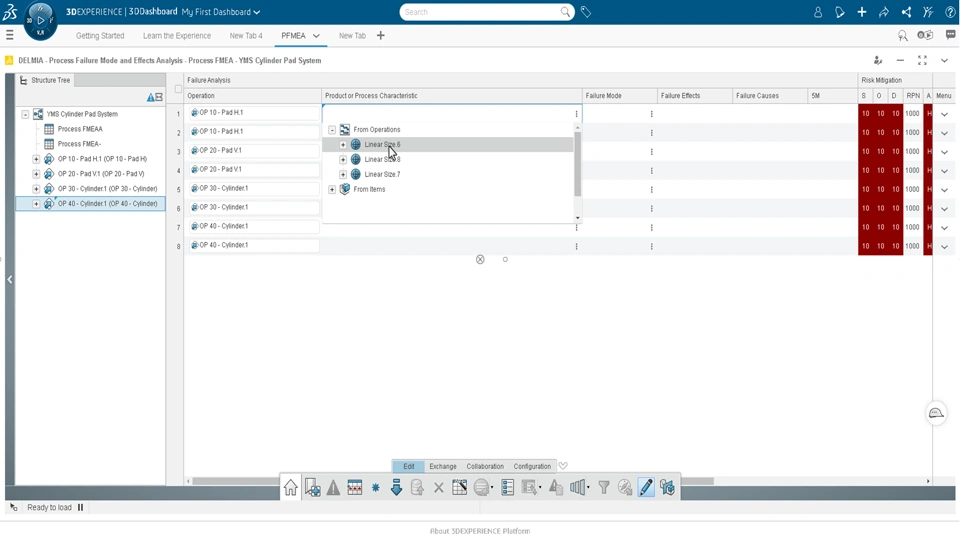This screenshot has width=960, height=540.
Task: Expand the From Items node
Action: pyautogui.click(x=332, y=189)
